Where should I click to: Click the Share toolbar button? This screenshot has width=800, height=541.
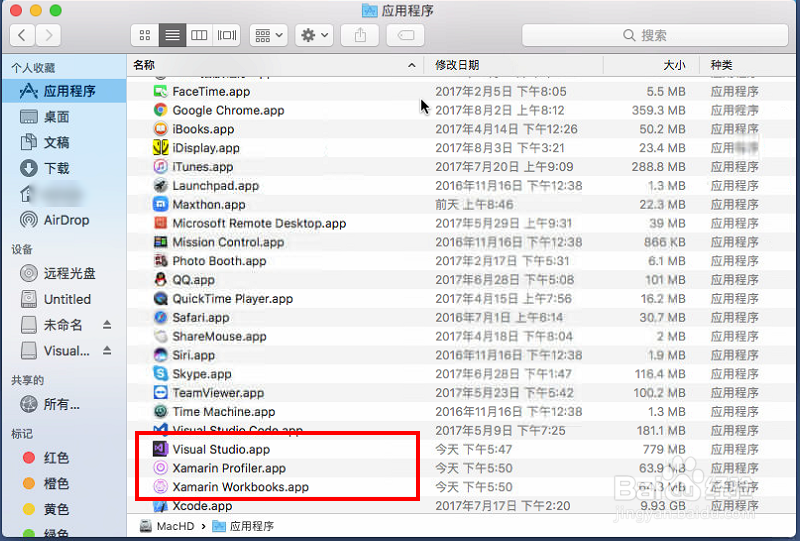[360, 35]
